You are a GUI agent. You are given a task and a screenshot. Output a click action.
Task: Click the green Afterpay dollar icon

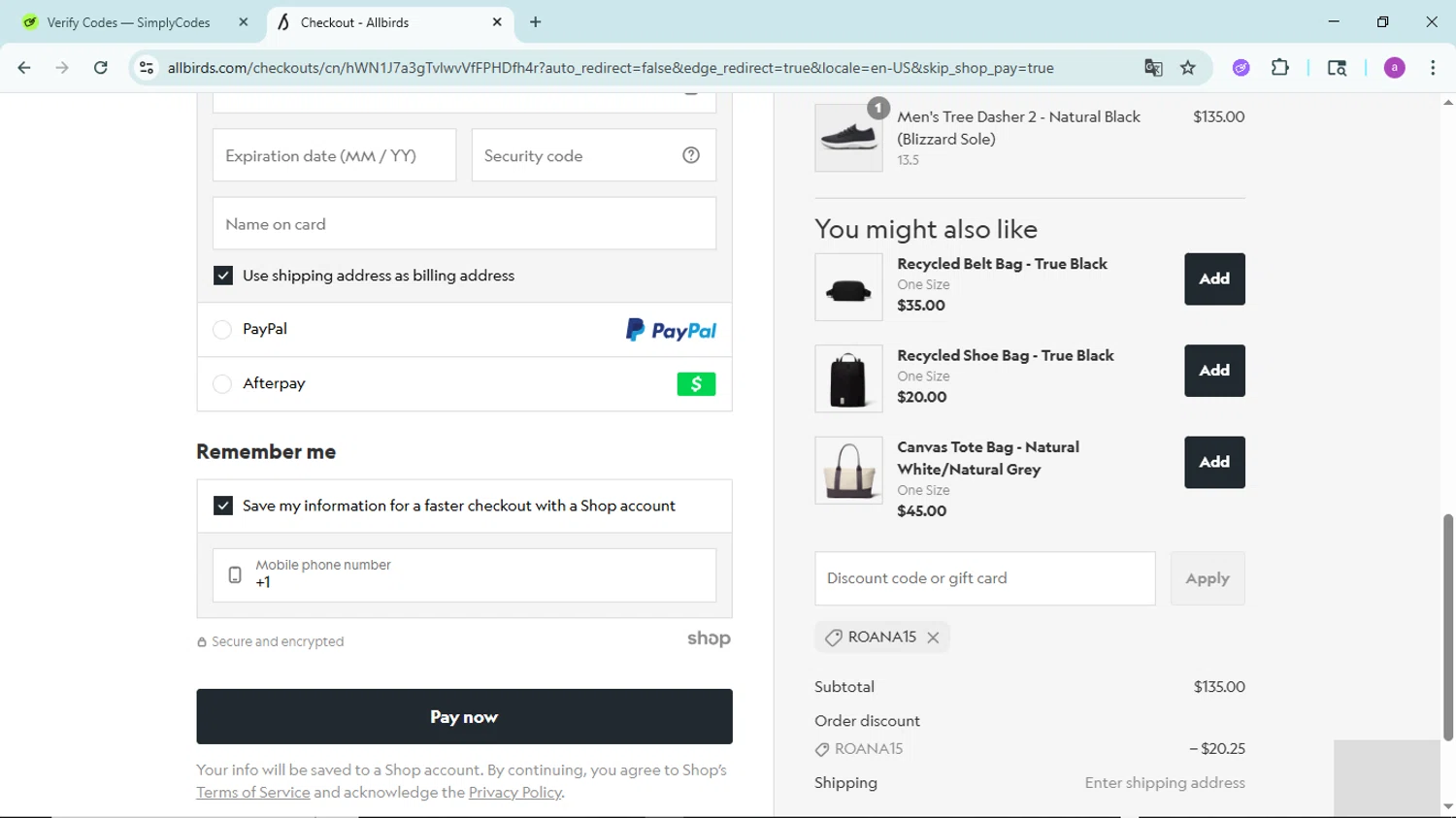coord(696,384)
